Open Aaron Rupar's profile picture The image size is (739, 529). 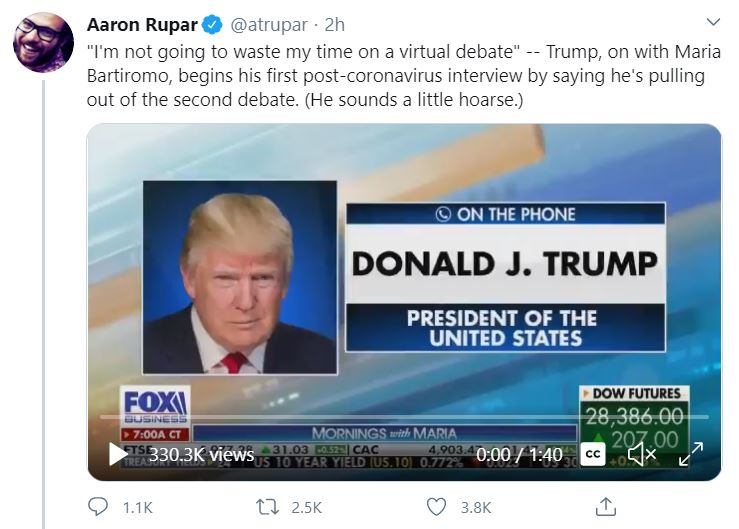[43, 42]
